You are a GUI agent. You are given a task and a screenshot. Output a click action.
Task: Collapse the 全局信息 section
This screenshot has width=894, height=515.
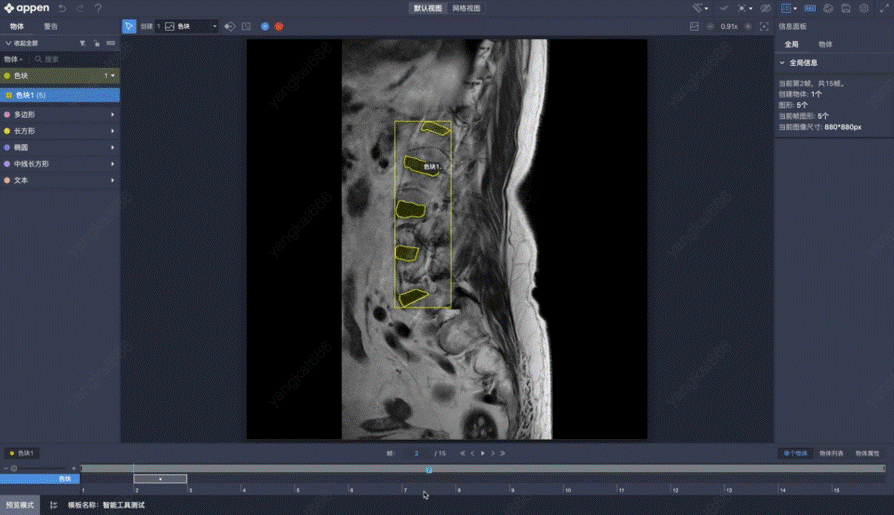(x=782, y=62)
